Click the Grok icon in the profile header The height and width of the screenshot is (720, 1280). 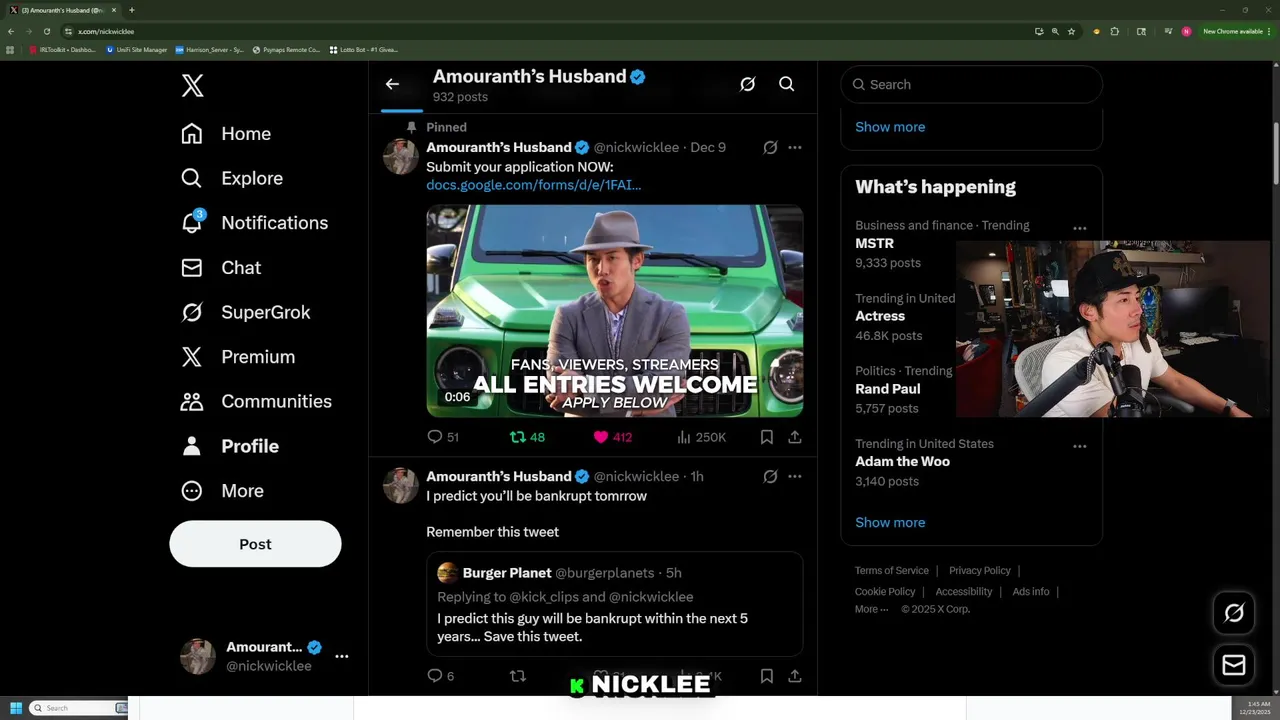point(747,84)
